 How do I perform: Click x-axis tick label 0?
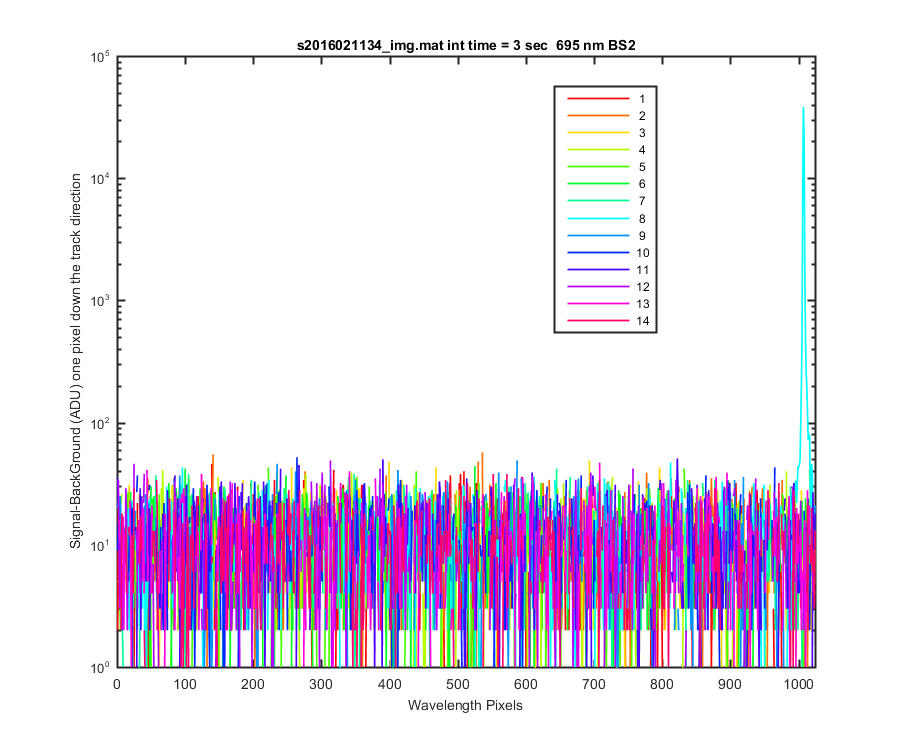point(117,685)
